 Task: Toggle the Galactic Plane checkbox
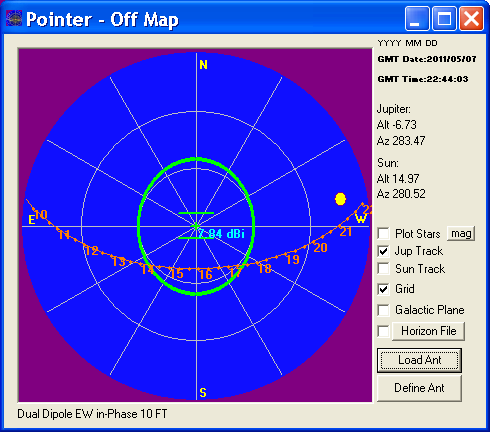(383, 310)
